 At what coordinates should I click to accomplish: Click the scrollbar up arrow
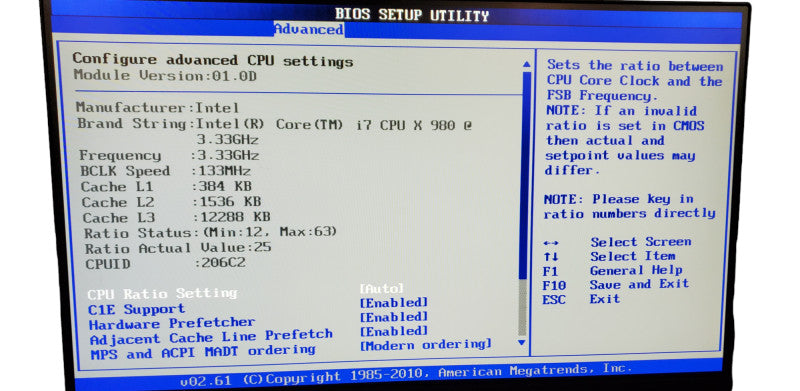coord(526,65)
